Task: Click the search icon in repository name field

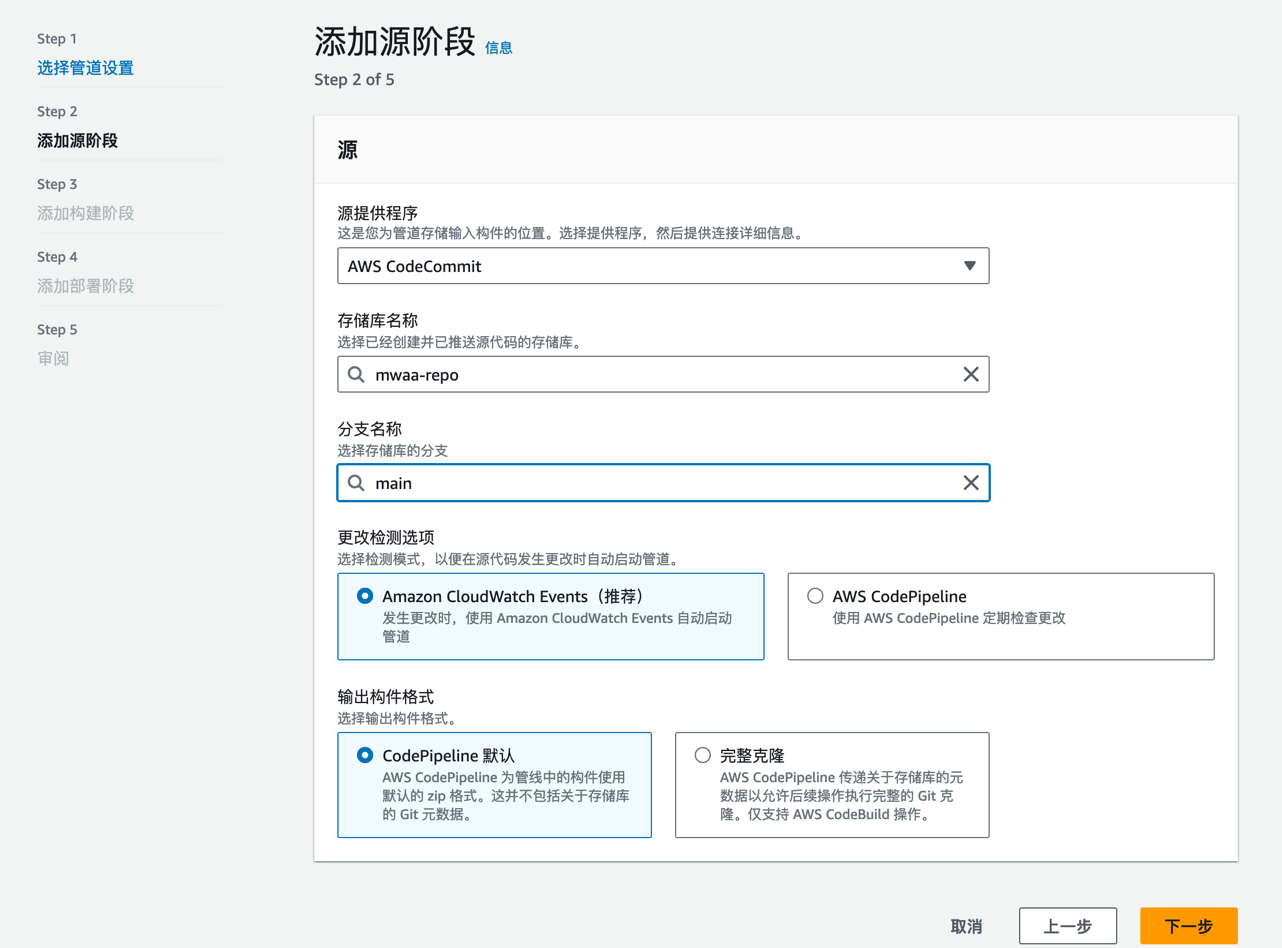Action: point(356,375)
